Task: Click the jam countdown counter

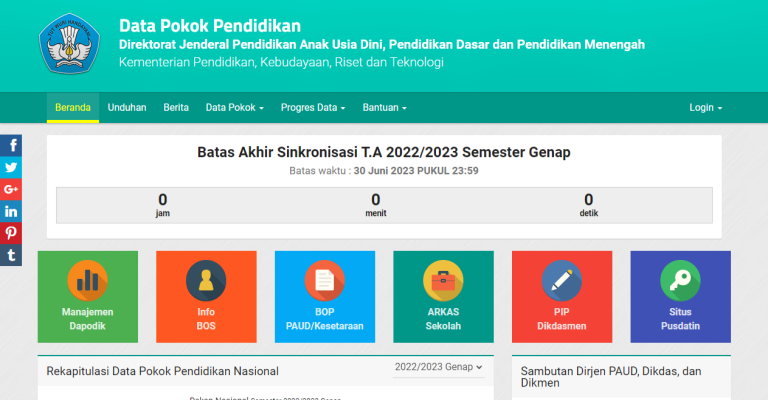Action: point(163,205)
